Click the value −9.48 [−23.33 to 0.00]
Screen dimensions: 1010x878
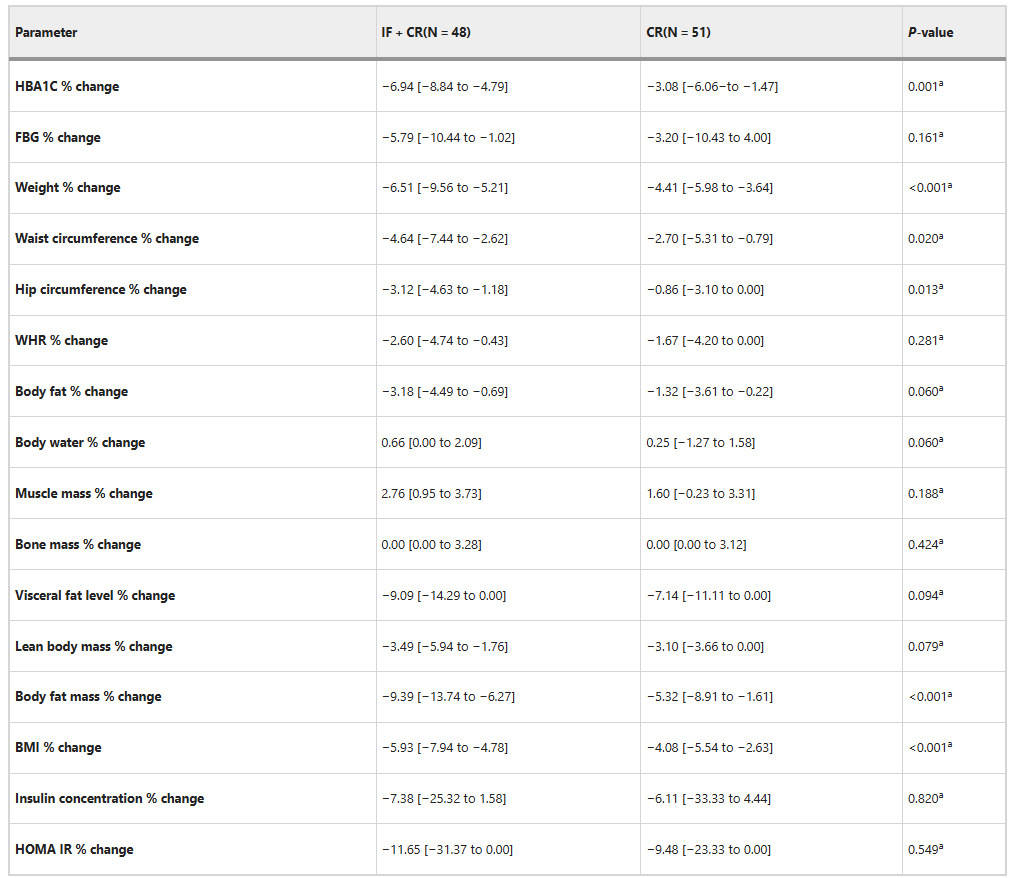coord(709,849)
